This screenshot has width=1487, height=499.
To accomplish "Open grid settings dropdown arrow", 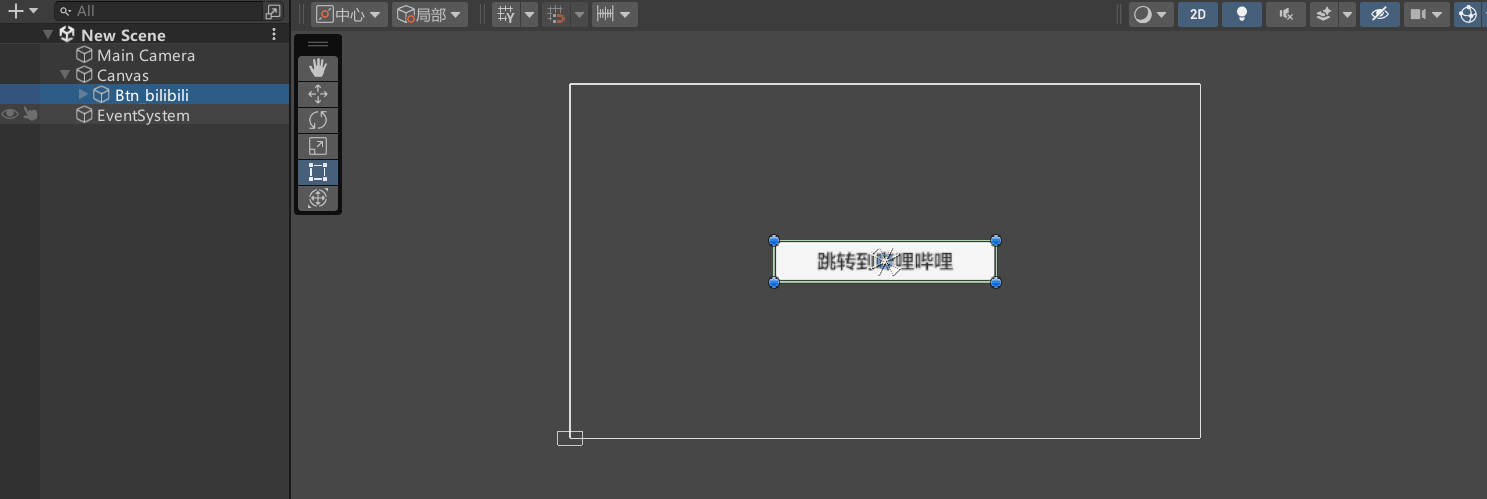I will (x=530, y=14).
